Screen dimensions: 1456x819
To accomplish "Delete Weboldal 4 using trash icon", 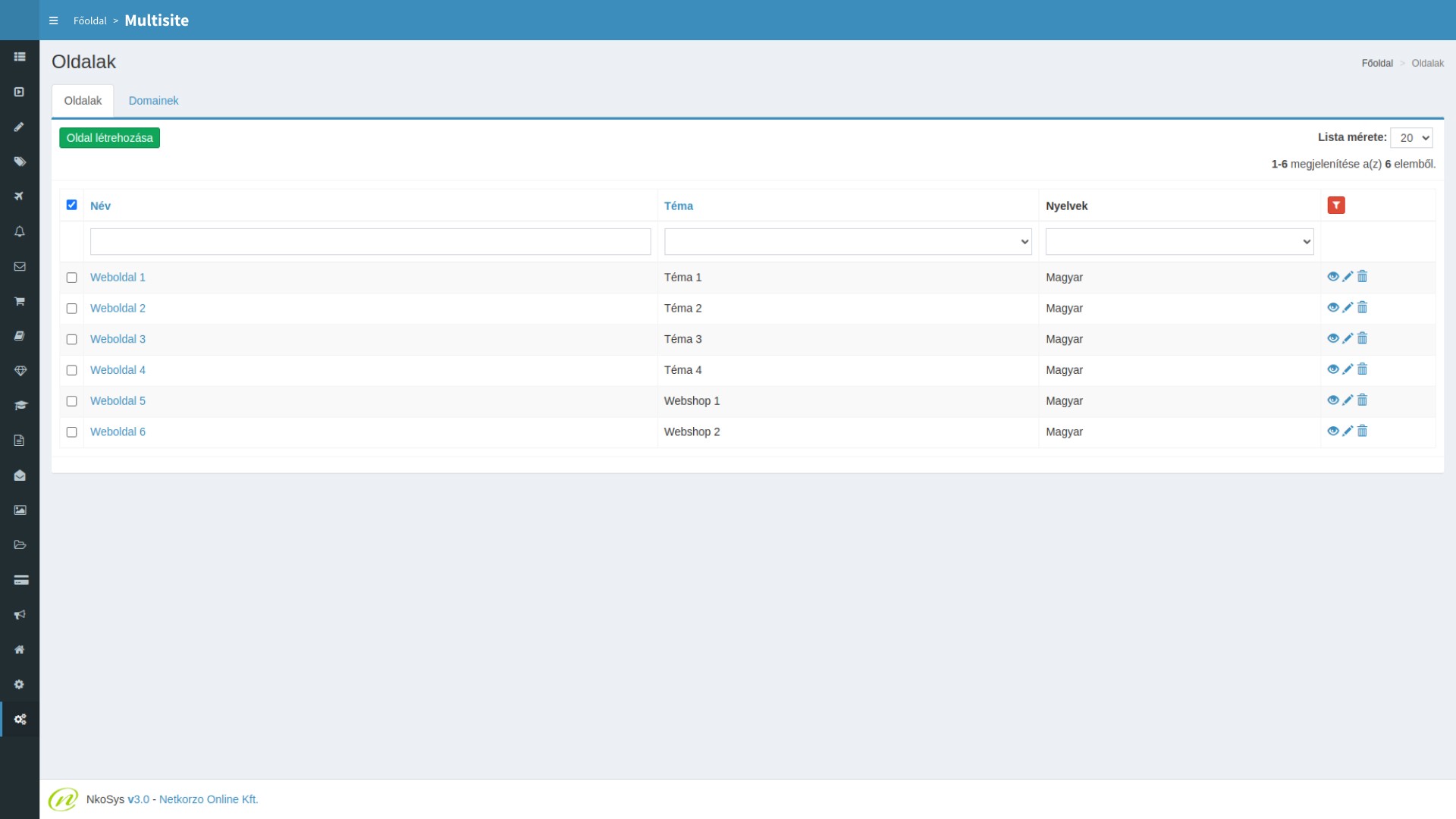I will click(x=1362, y=369).
